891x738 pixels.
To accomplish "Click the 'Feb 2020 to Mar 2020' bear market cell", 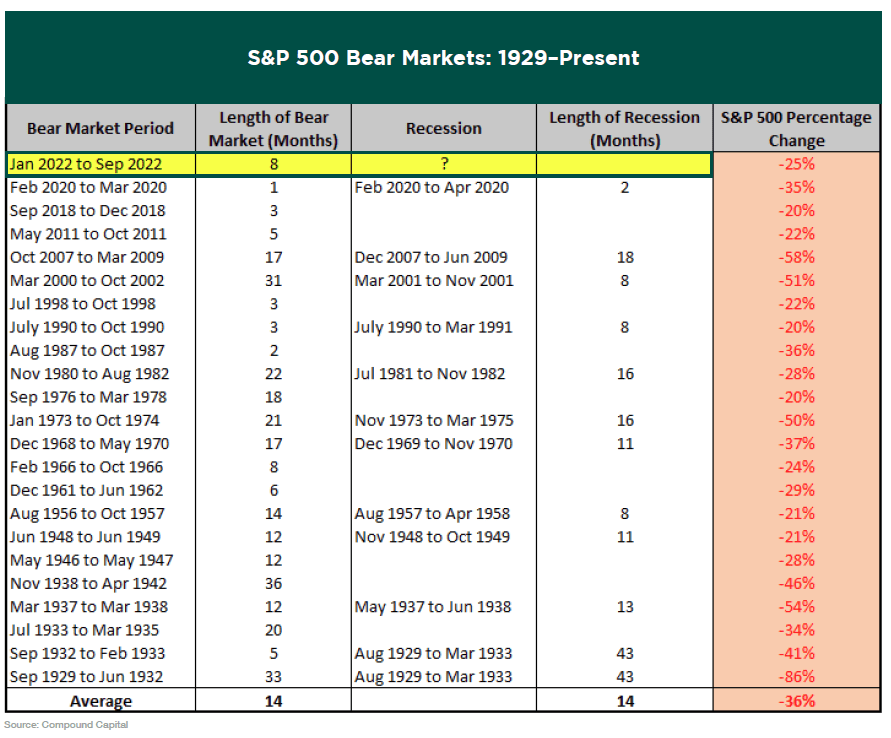I will point(87,187).
